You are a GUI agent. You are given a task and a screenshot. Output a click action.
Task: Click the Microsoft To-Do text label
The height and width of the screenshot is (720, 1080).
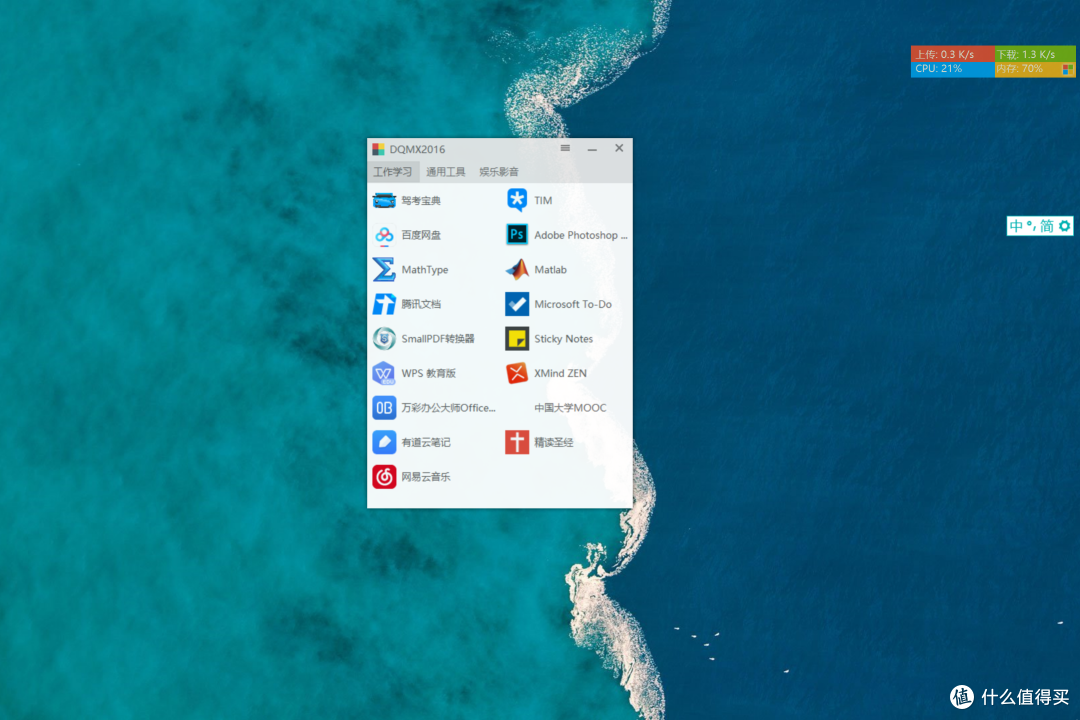click(x=573, y=304)
